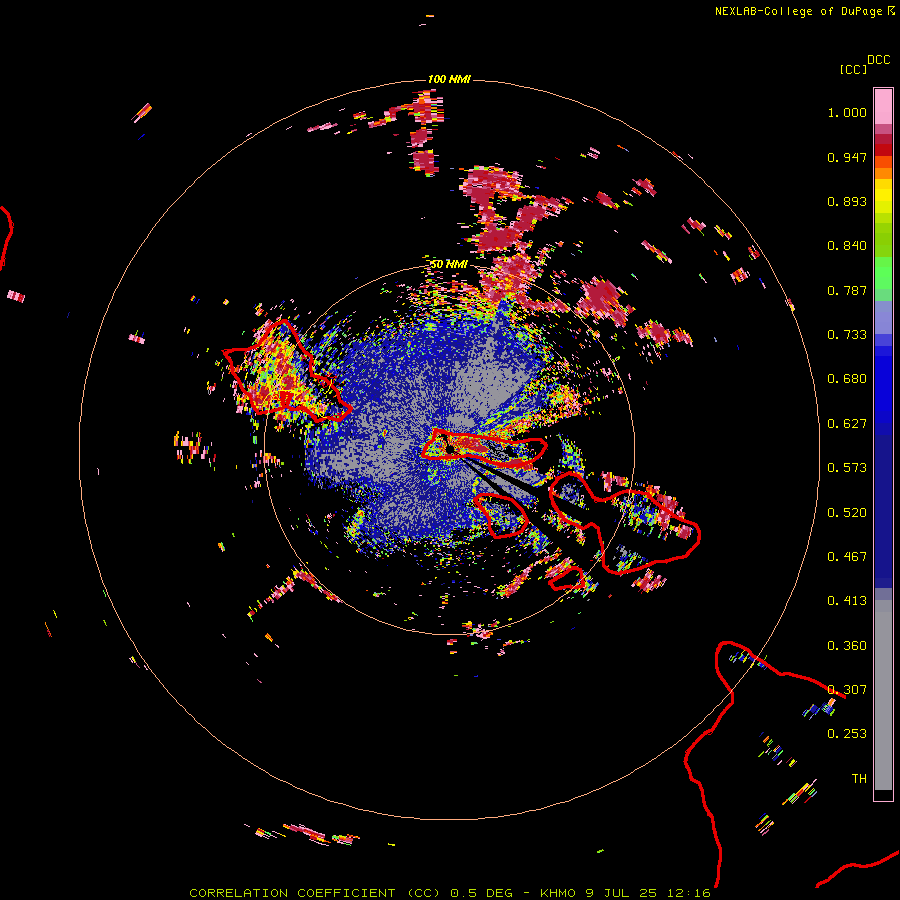Select the 1.000 scale value
Screen dimensions: 900x900
tap(847, 112)
